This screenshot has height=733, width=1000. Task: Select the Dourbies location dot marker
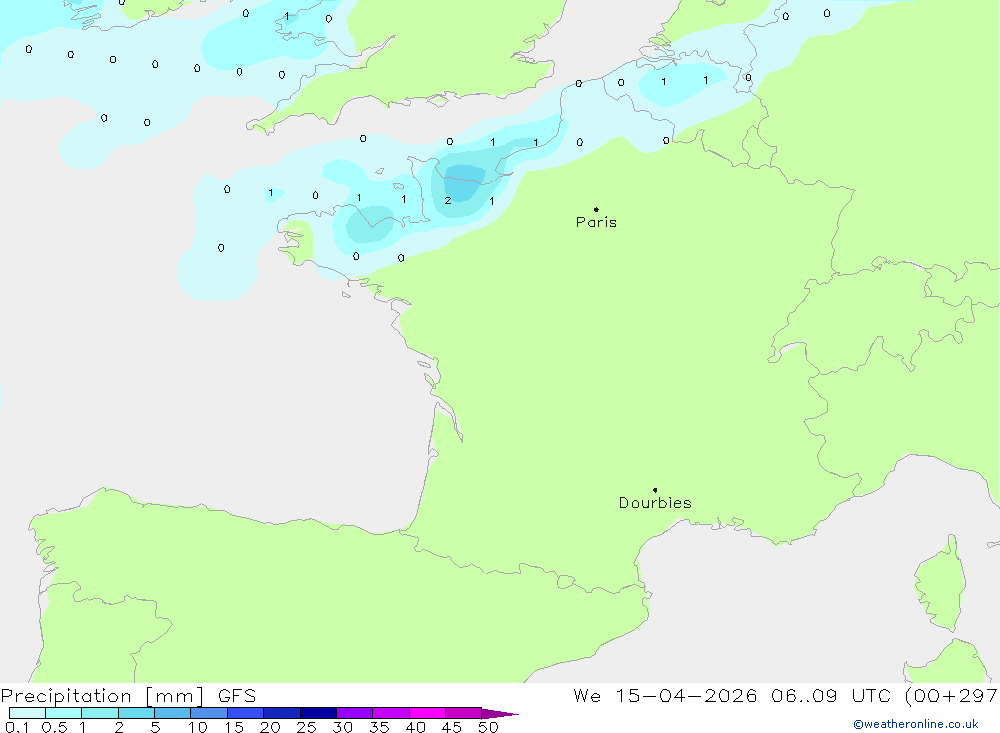pos(655,490)
